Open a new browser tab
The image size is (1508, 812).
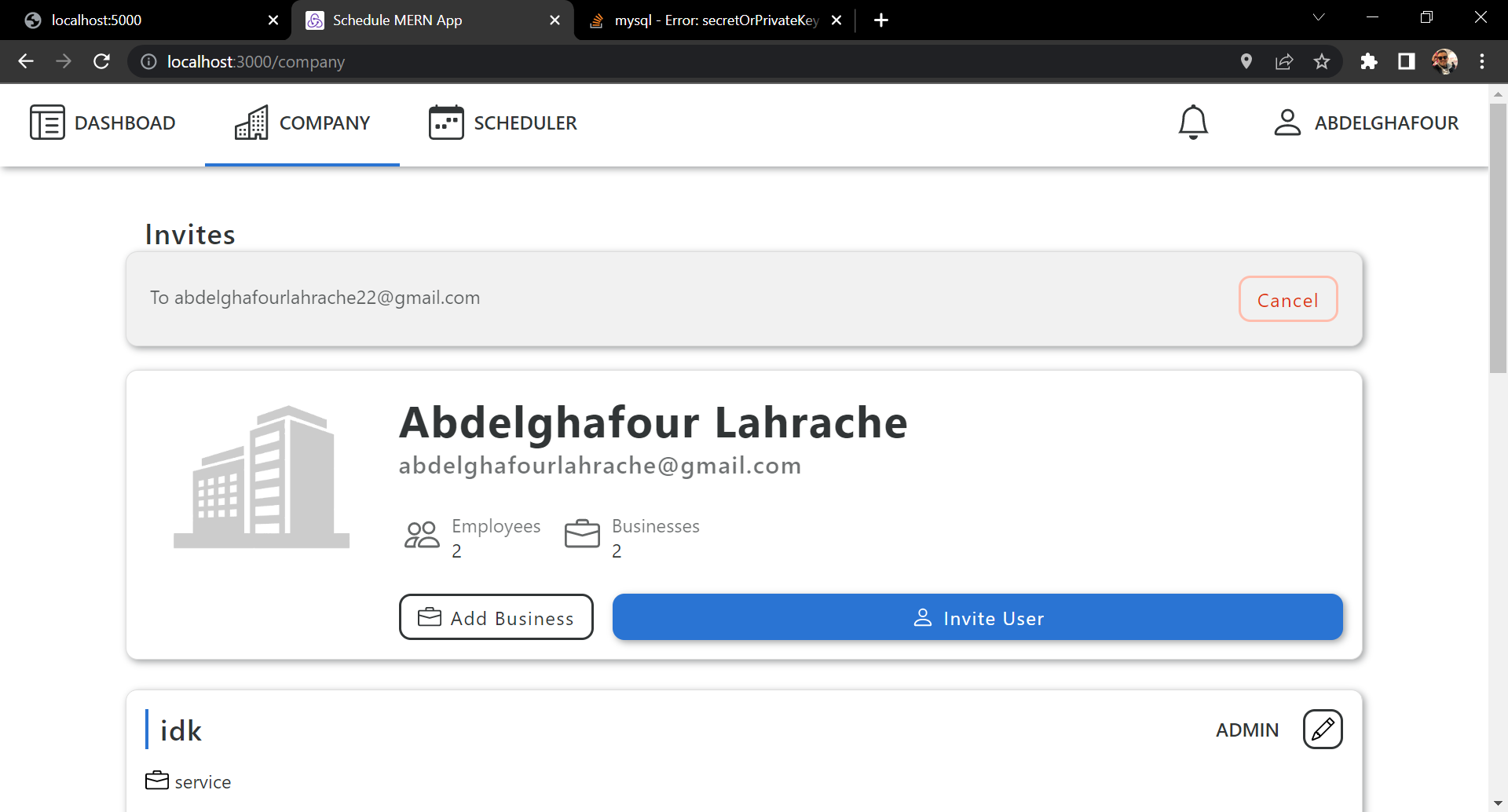881,20
